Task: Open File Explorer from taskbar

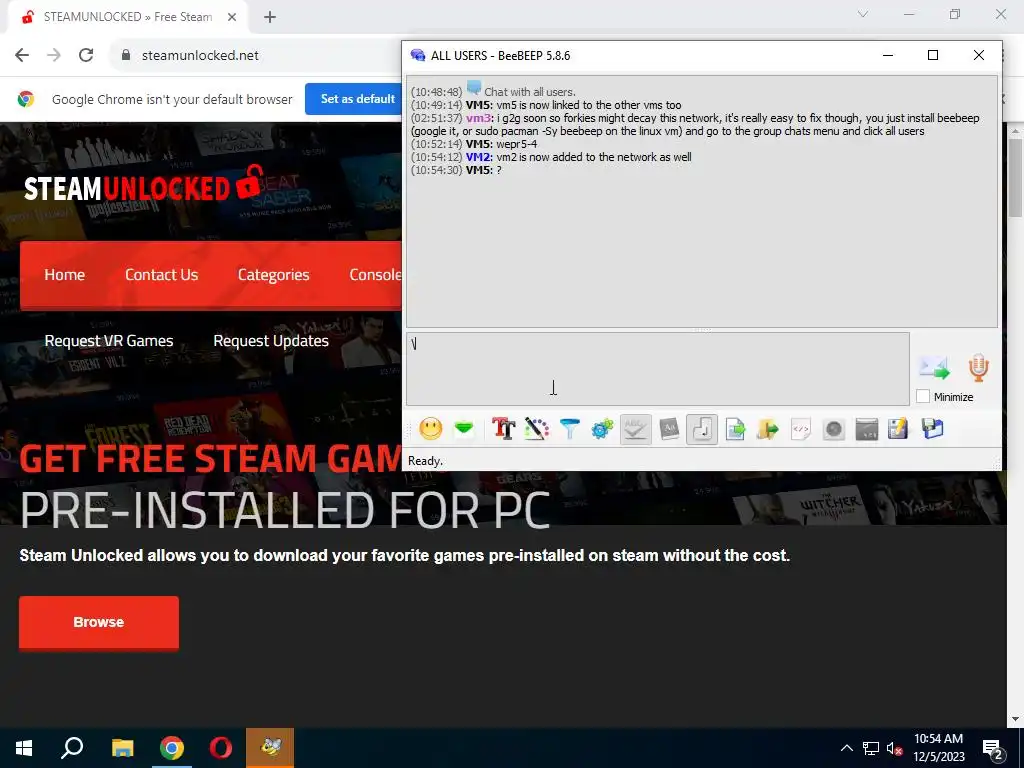Action: 122,748
